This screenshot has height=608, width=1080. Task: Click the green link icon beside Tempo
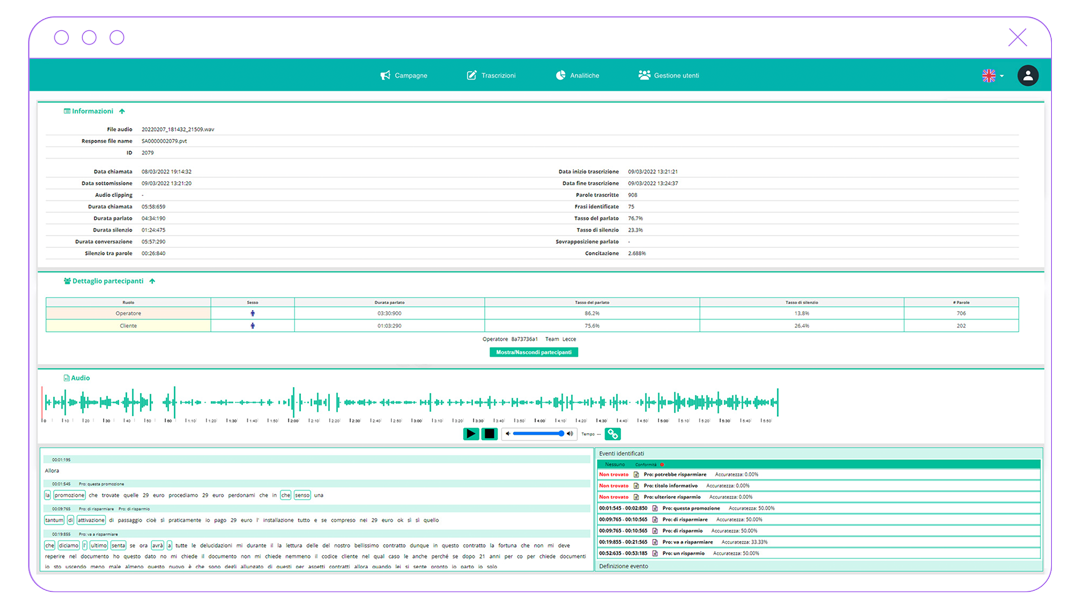[x=613, y=434]
